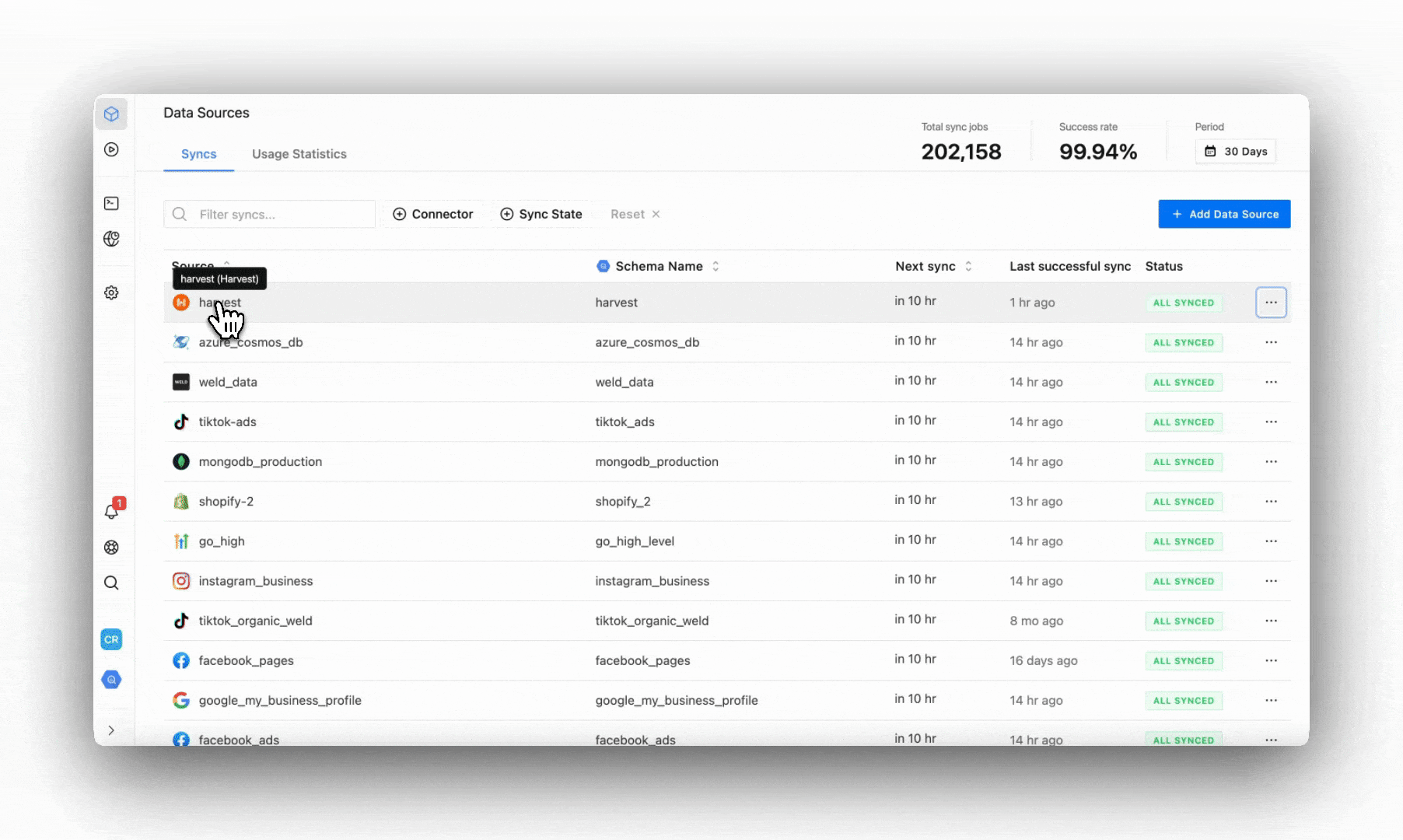Click the cube data sources sidebar icon
Image resolution: width=1403 pixels, height=840 pixels.
click(x=111, y=114)
